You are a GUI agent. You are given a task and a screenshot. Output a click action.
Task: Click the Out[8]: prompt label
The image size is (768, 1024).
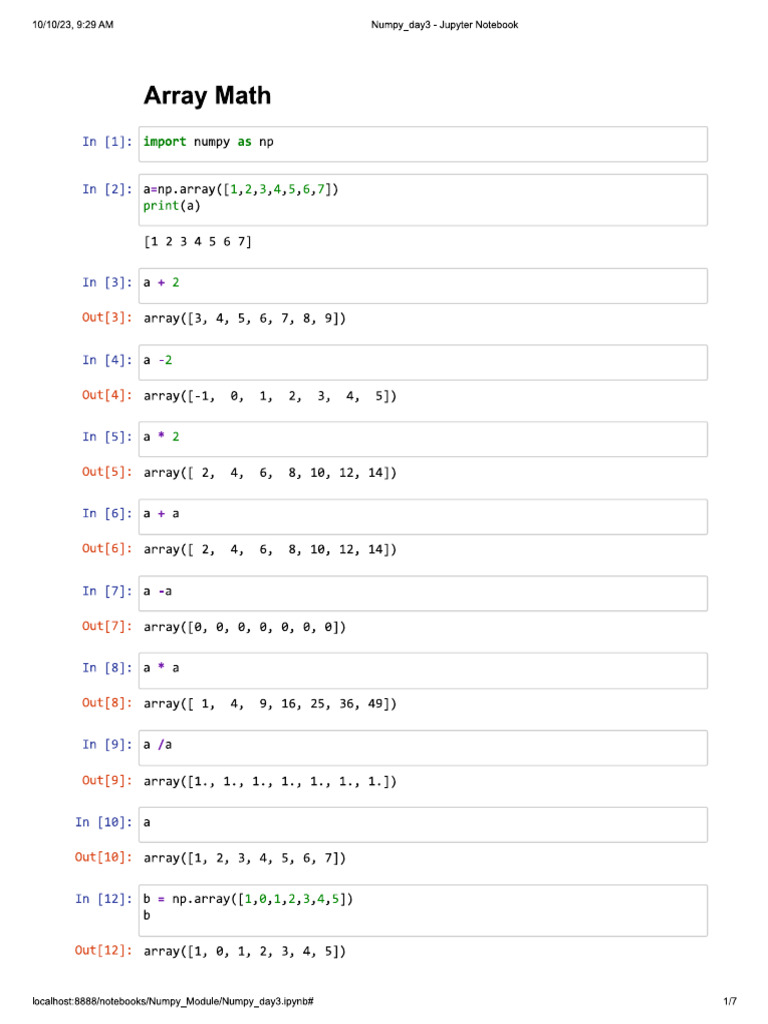point(107,703)
